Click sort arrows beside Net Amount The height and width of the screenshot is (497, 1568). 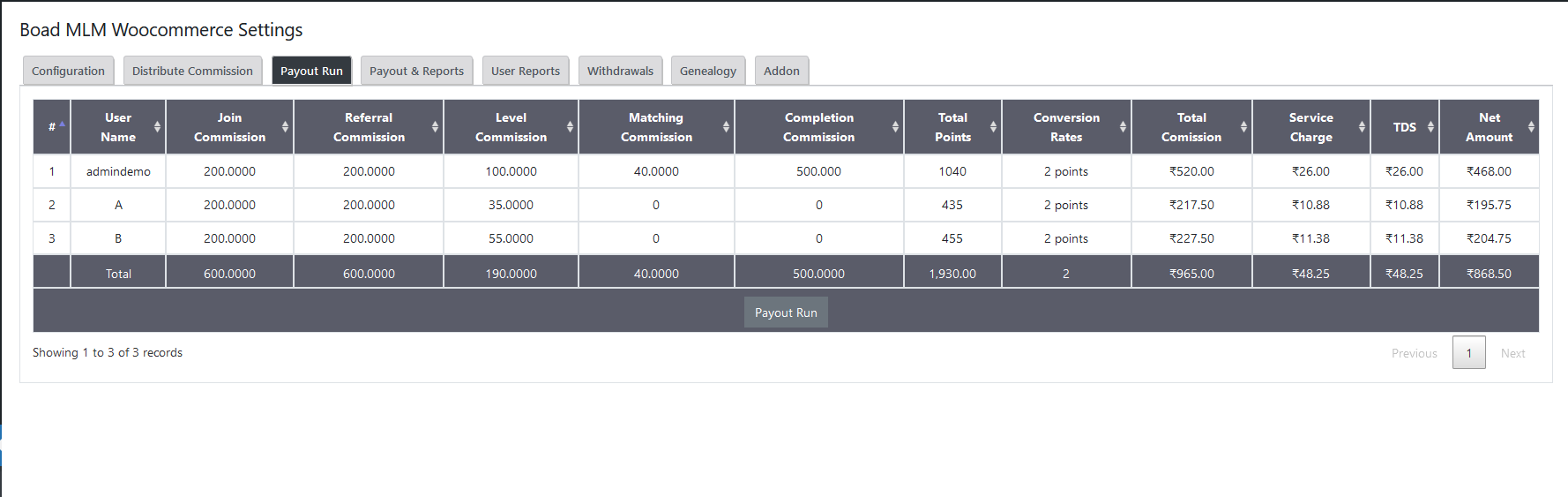tap(1531, 127)
